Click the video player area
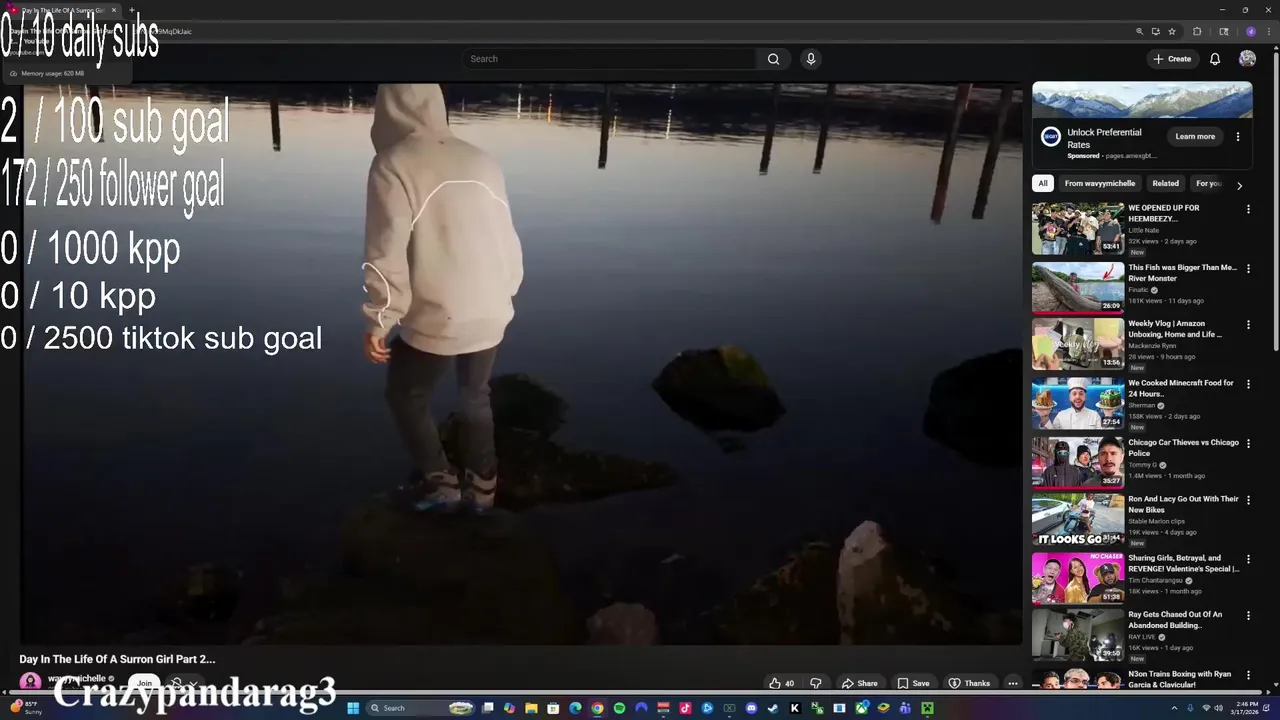This screenshot has width=1280, height=720. click(x=521, y=364)
